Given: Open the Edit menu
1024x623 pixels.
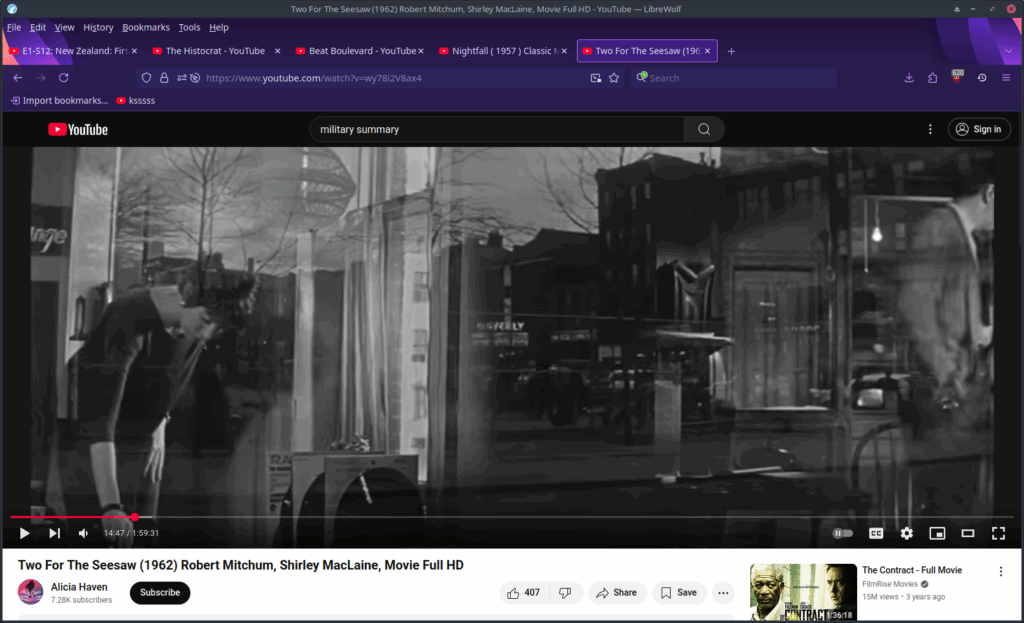Looking at the screenshot, I should click(x=38, y=27).
